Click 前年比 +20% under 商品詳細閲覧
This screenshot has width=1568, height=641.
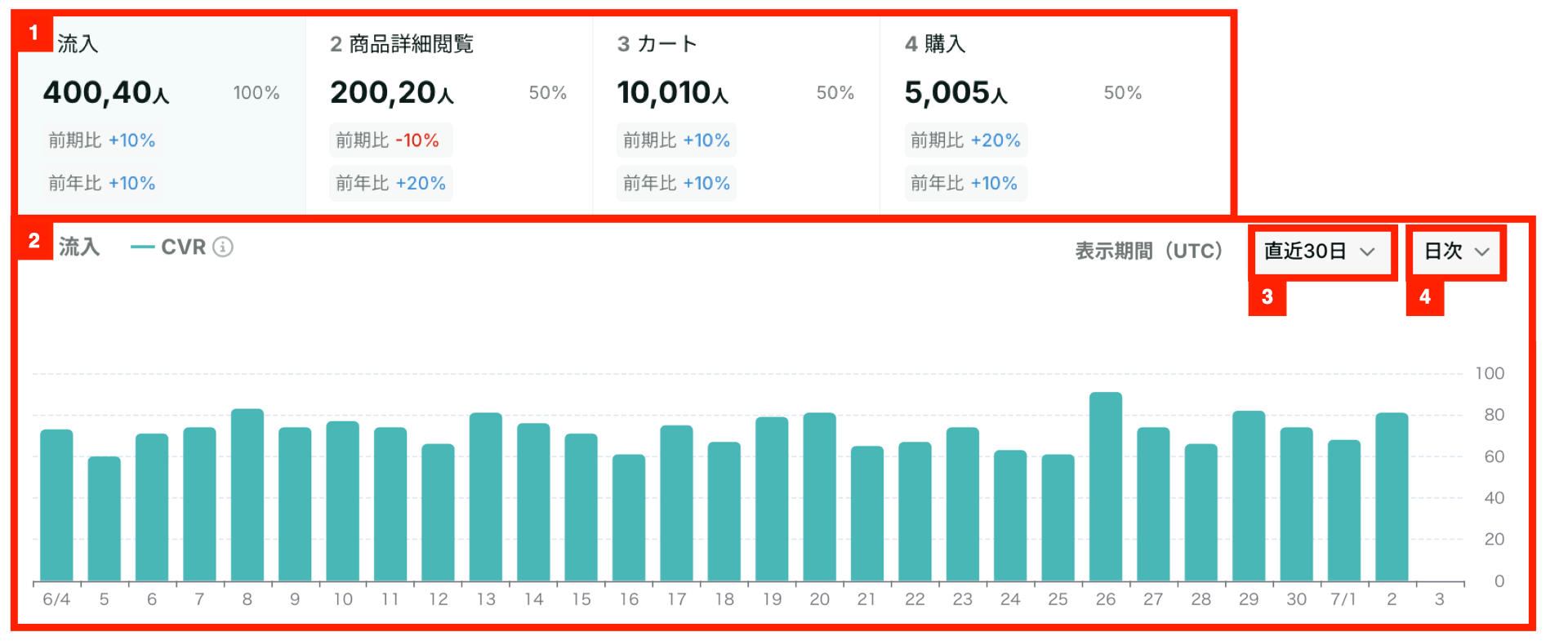(x=390, y=183)
